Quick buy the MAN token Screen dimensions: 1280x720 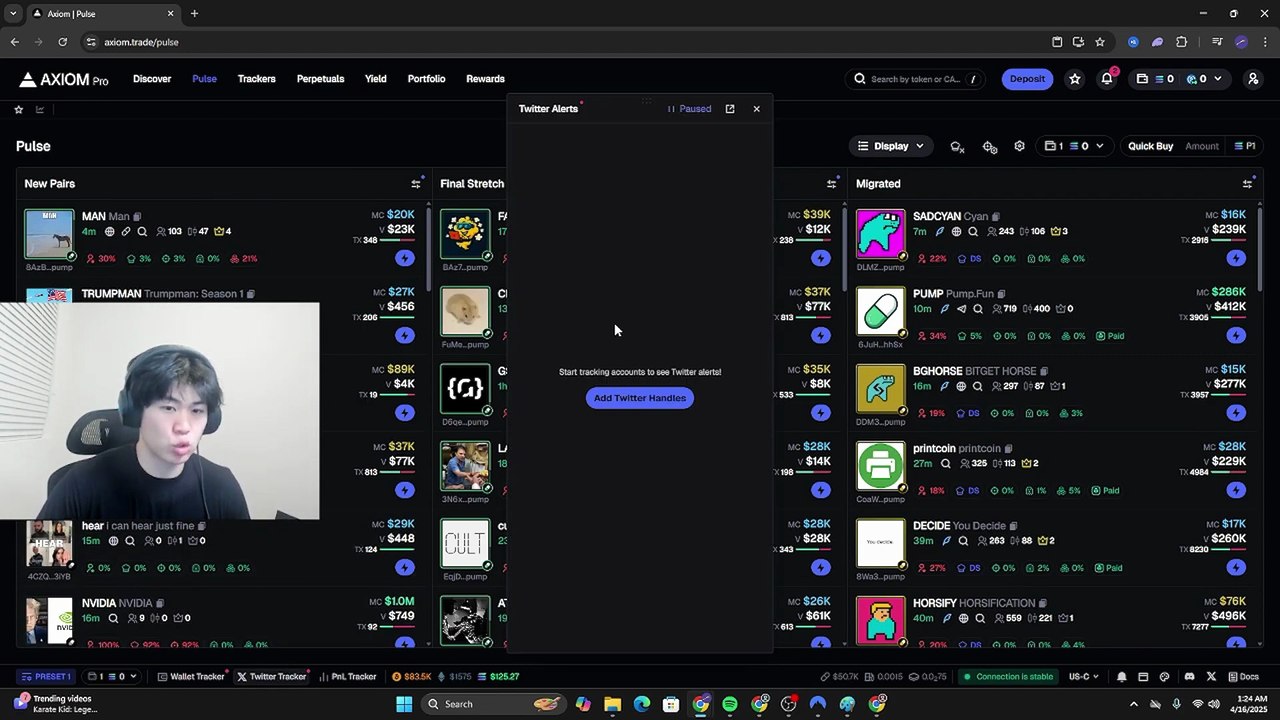(404, 258)
